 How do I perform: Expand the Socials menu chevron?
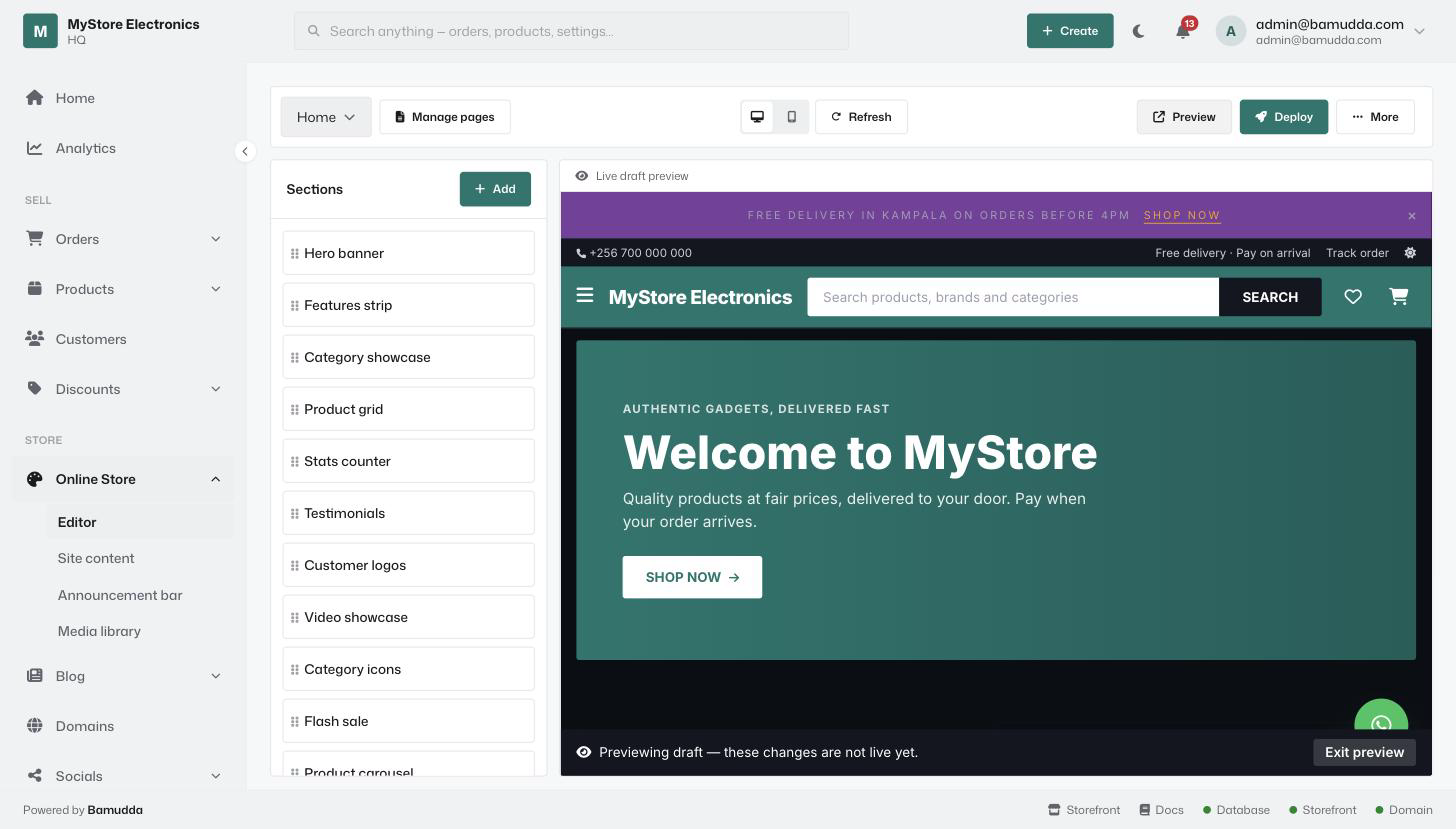pyautogui.click(x=216, y=776)
